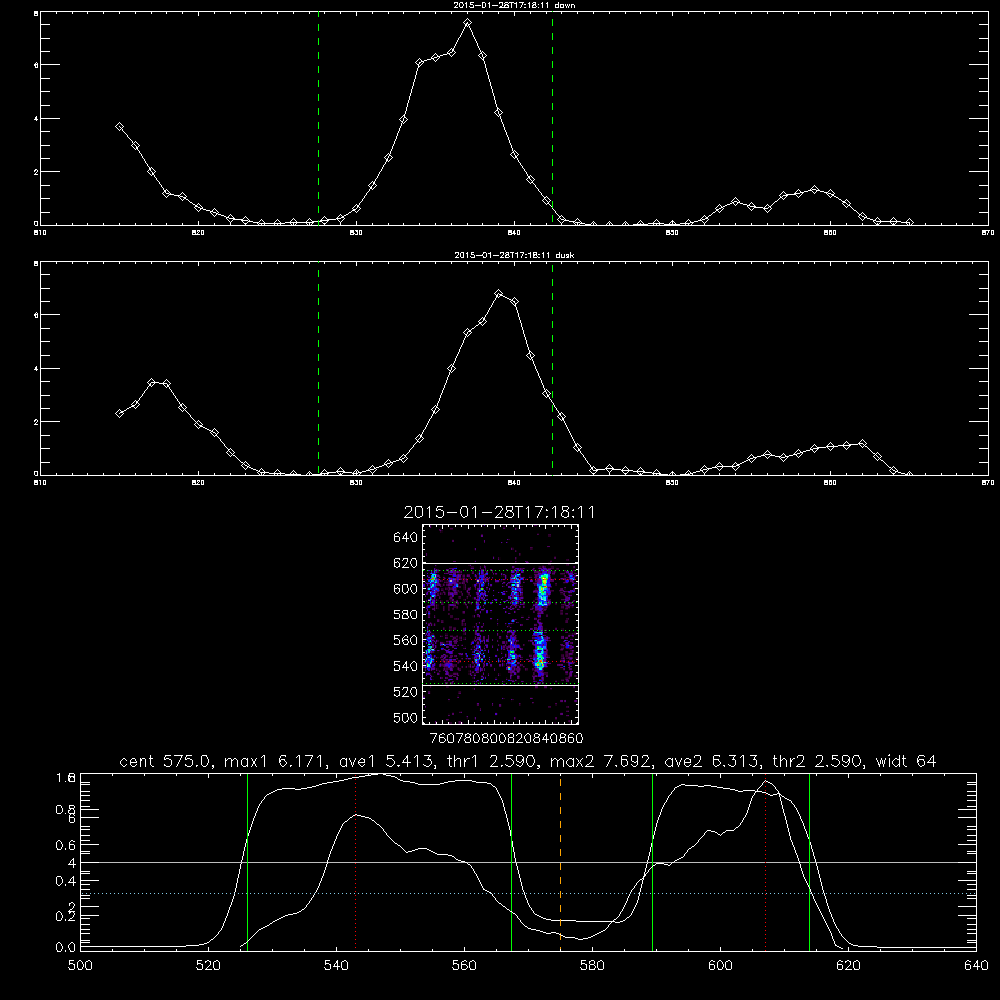The width and height of the screenshot is (1000, 1000).
Task: Click the green vertical line just right of orange line
Action: [x=652, y=862]
